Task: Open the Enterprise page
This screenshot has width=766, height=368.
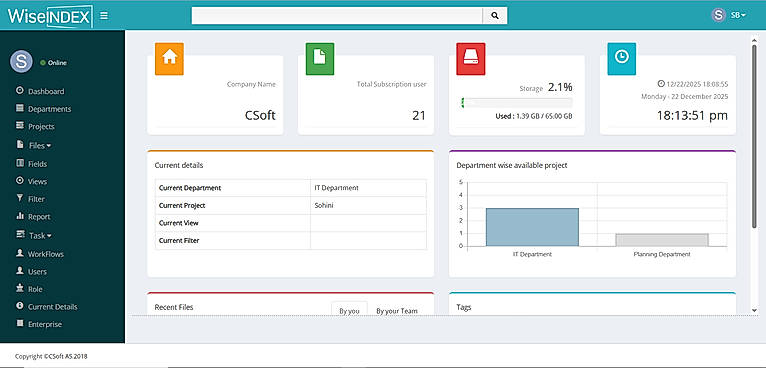Action: coord(45,324)
